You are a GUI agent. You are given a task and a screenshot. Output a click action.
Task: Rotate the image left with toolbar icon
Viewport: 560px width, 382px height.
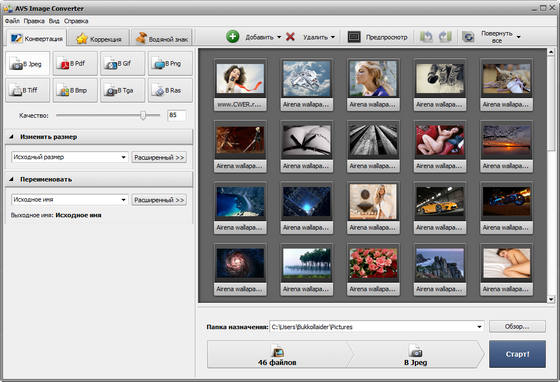tap(426, 36)
